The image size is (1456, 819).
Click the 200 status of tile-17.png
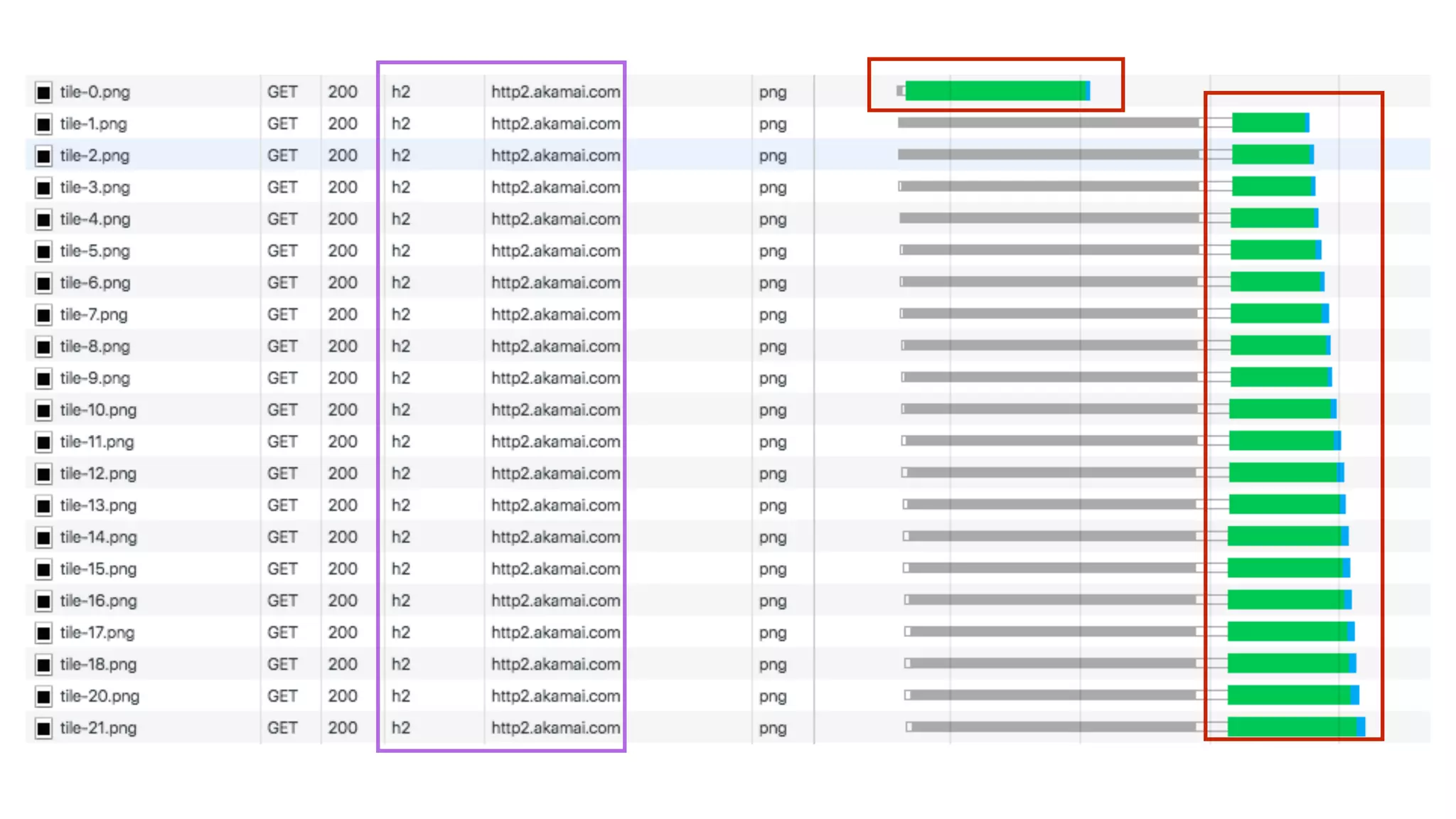point(342,633)
